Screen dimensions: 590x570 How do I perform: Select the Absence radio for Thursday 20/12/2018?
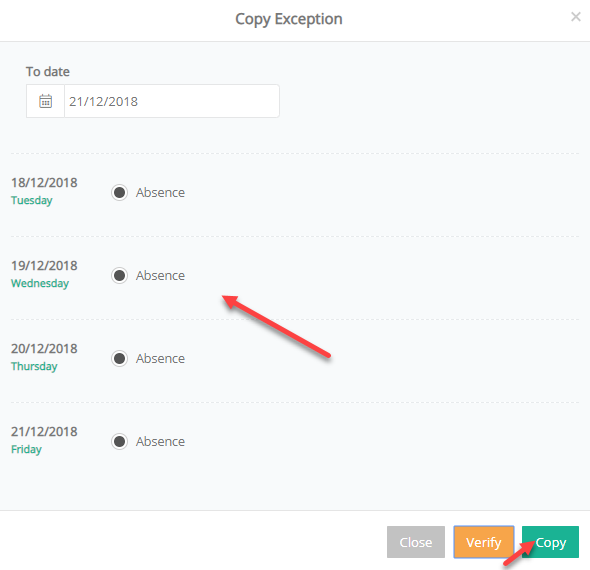tap(120, 359)
